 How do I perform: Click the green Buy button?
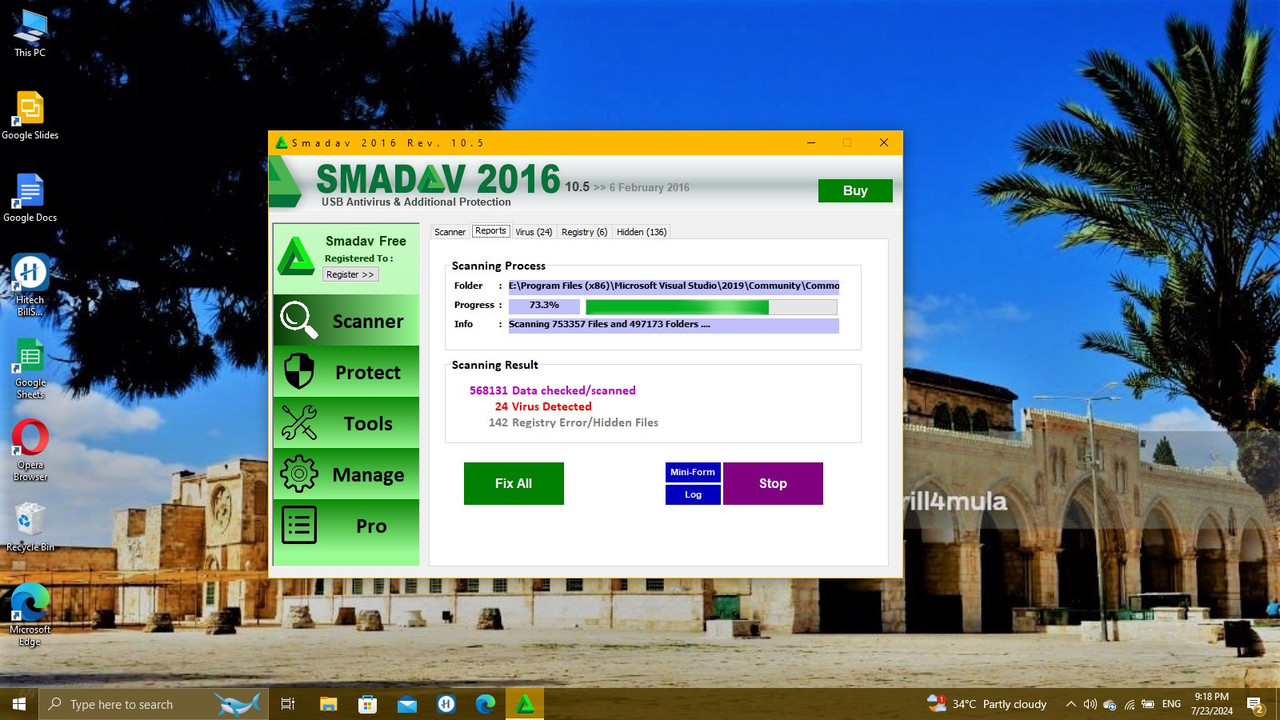click(855, 191)
